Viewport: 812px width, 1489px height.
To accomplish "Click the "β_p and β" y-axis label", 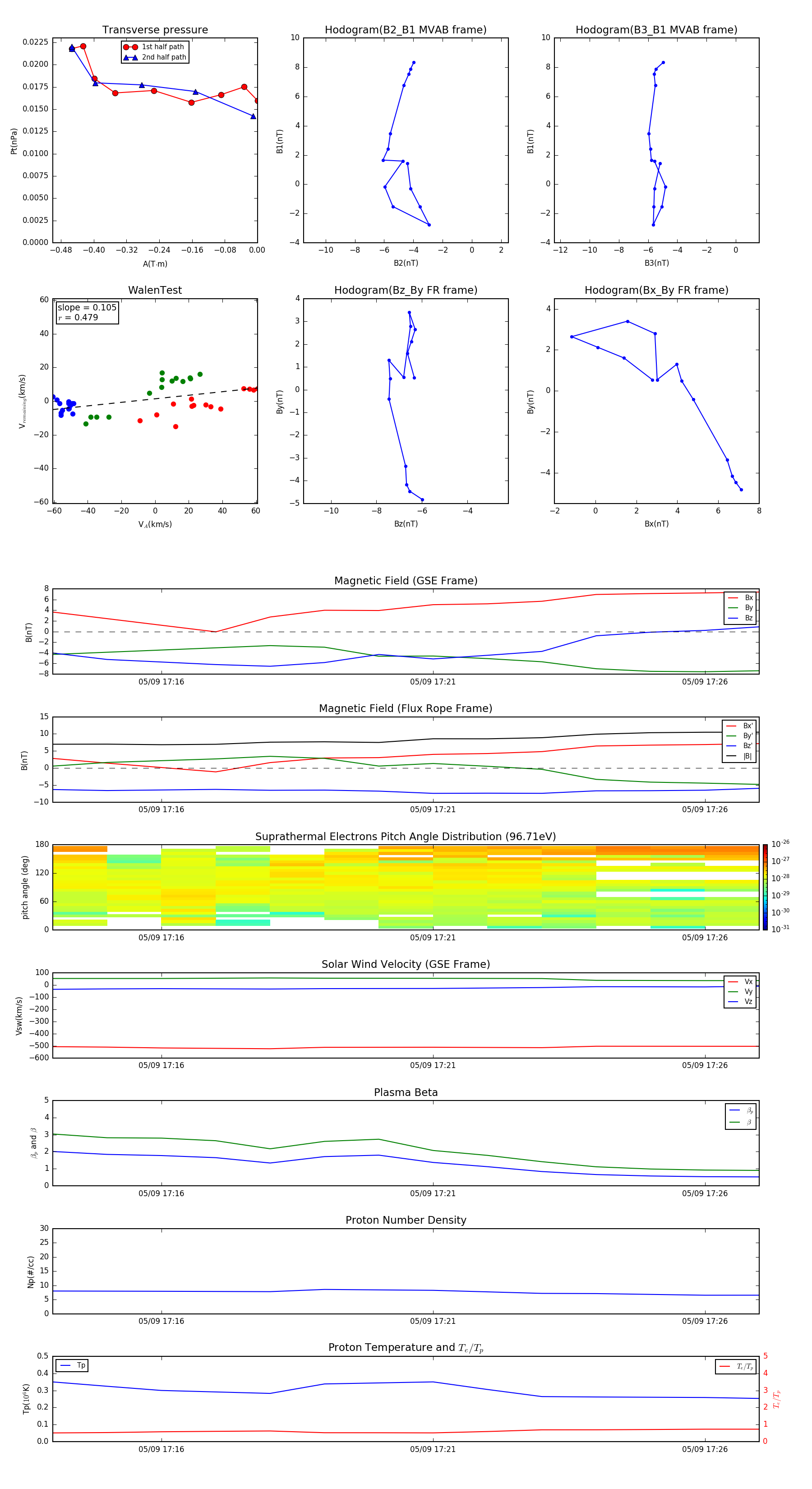I will (33, 1143).
